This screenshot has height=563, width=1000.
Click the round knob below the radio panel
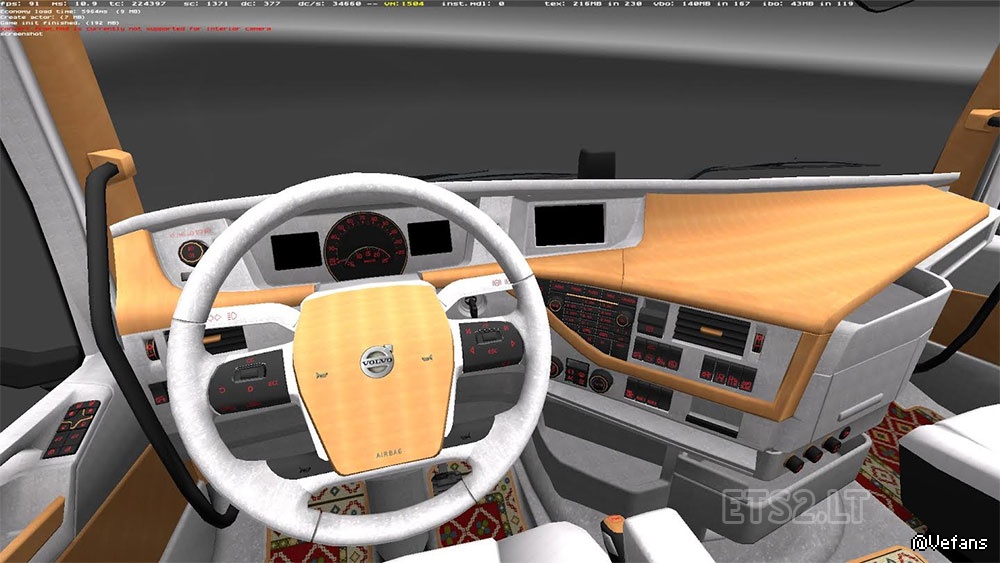[x=600, y=381]
